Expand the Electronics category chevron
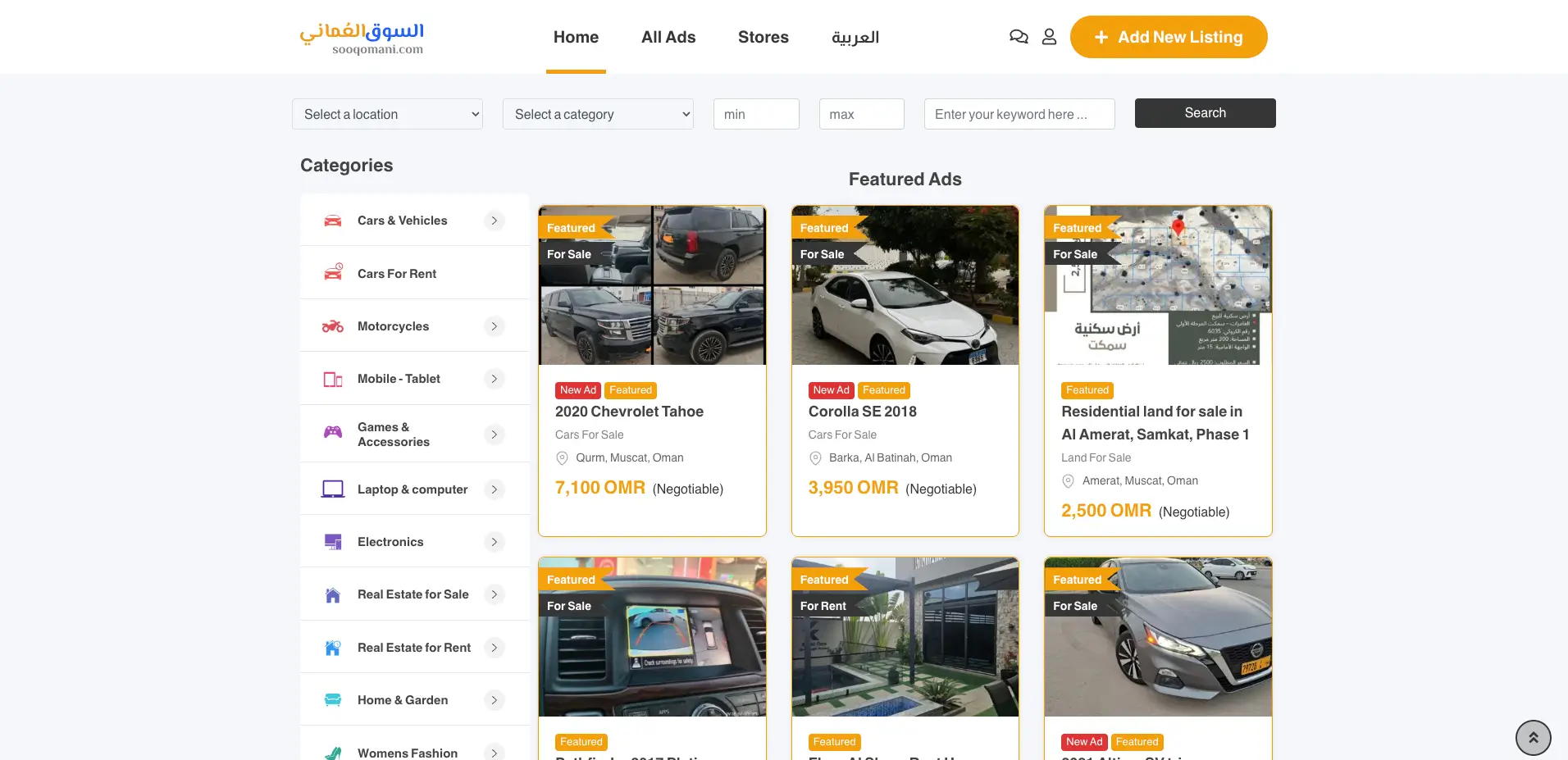Viewport: 1568px width, 760px height. (x=494, y=542)
